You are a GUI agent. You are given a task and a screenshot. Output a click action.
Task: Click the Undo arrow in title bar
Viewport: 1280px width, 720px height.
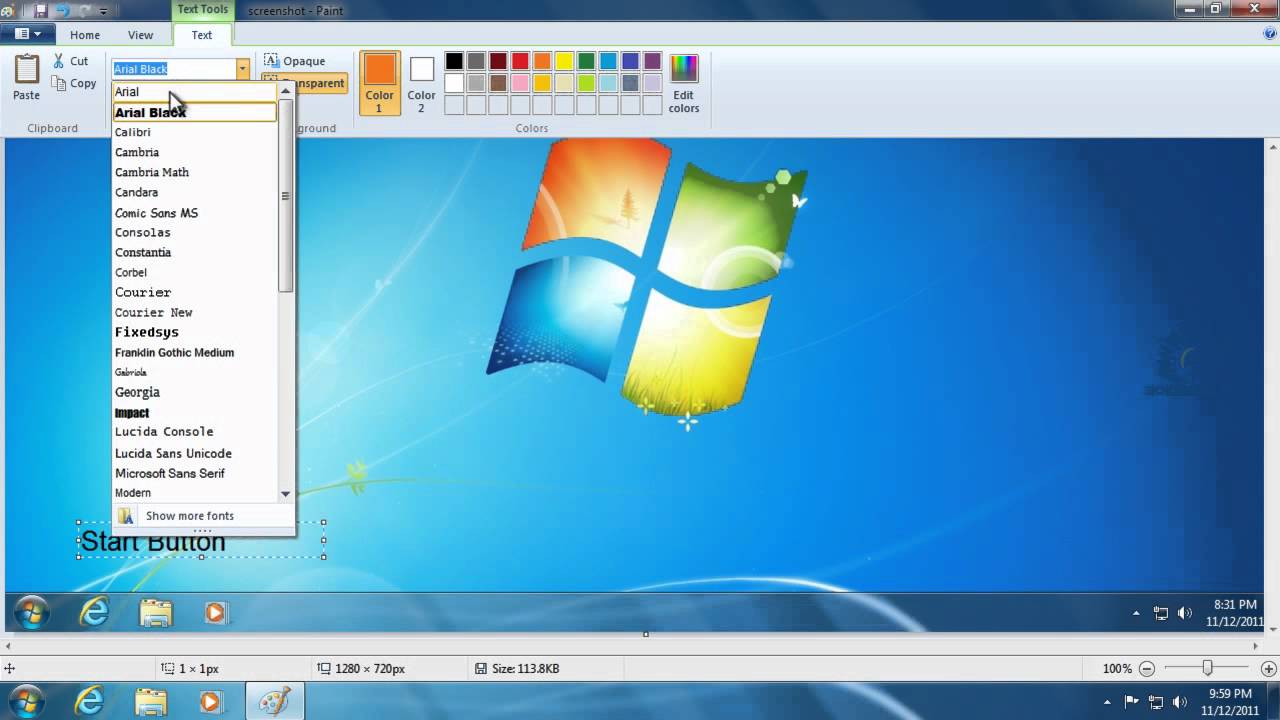(x=63, y=11)
